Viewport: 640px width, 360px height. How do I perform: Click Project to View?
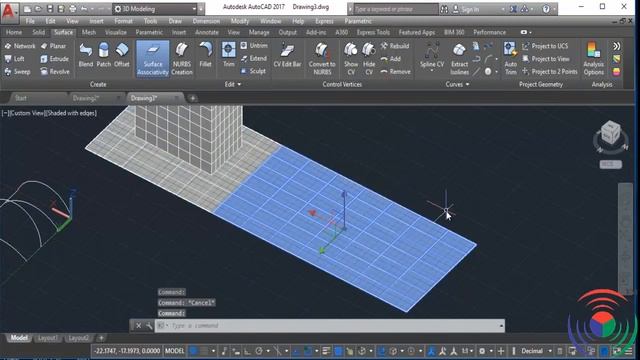pos(546,59)
